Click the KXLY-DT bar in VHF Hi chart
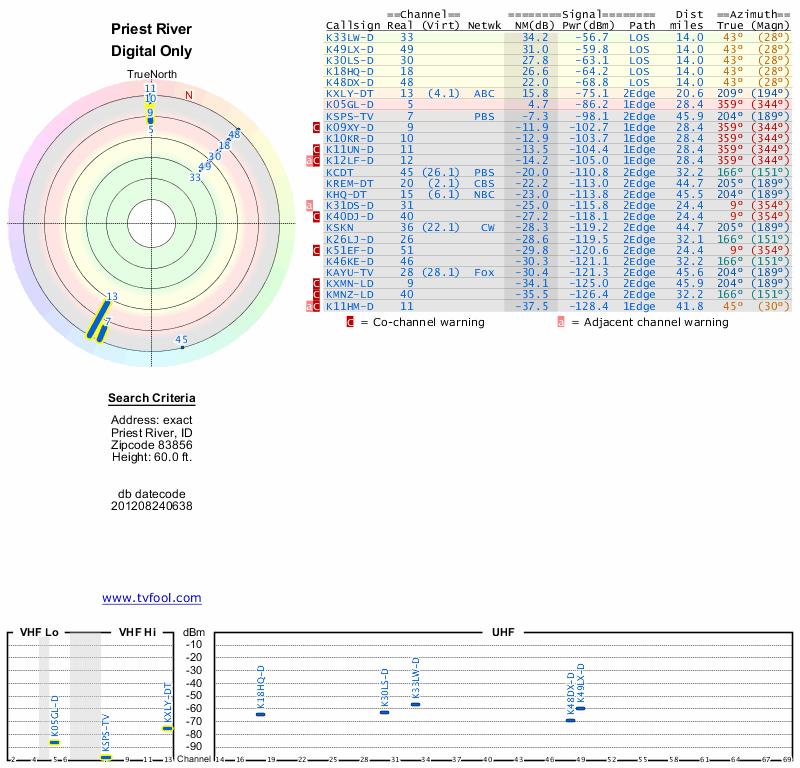The image size is (800, 768). [x=167, y=728]
